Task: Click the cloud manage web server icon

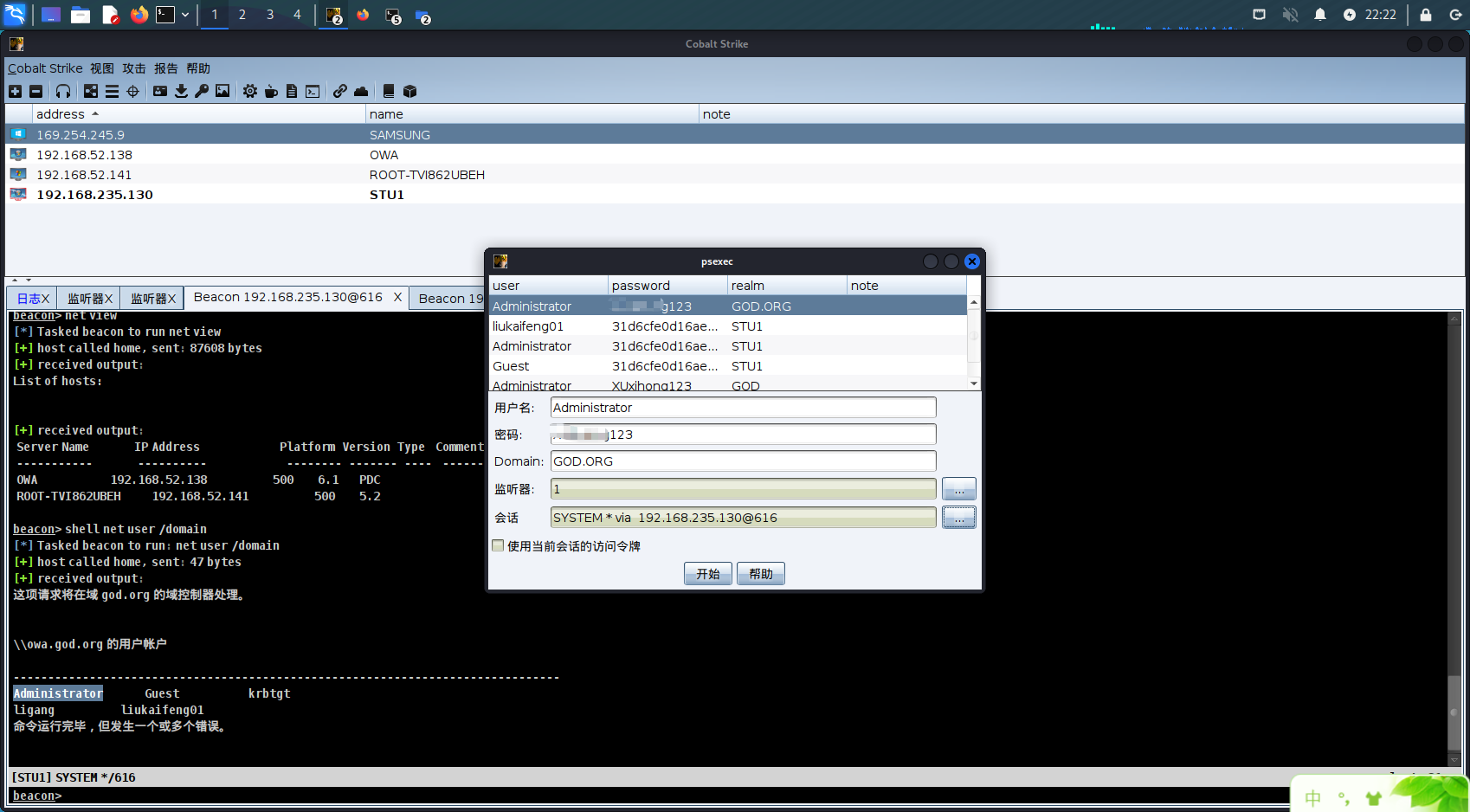Action: tap(361, 91)
